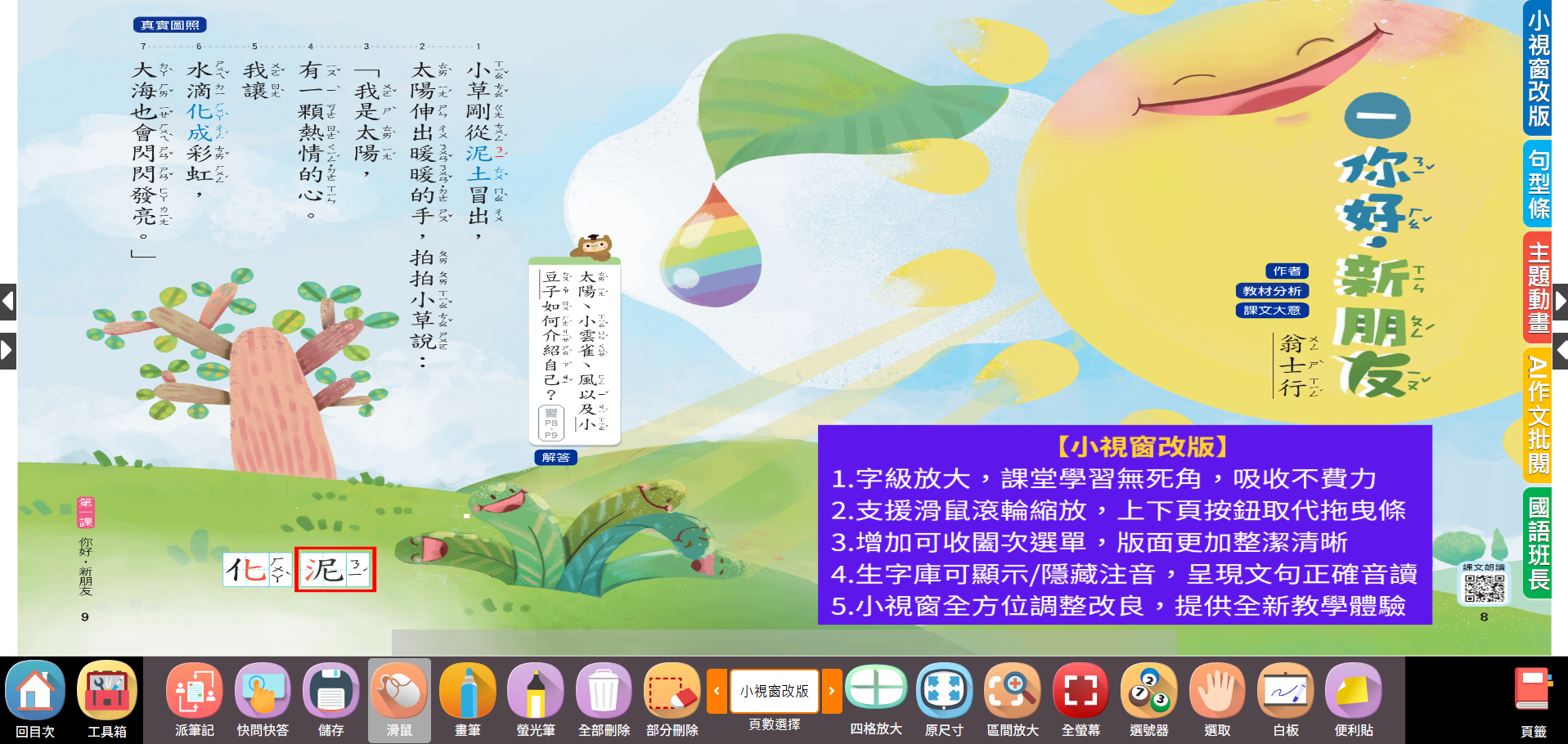The width and height of the screenshot is (1568, 744).
Task: Open the 句型條 side tab
Action: tap(1538, 184)
